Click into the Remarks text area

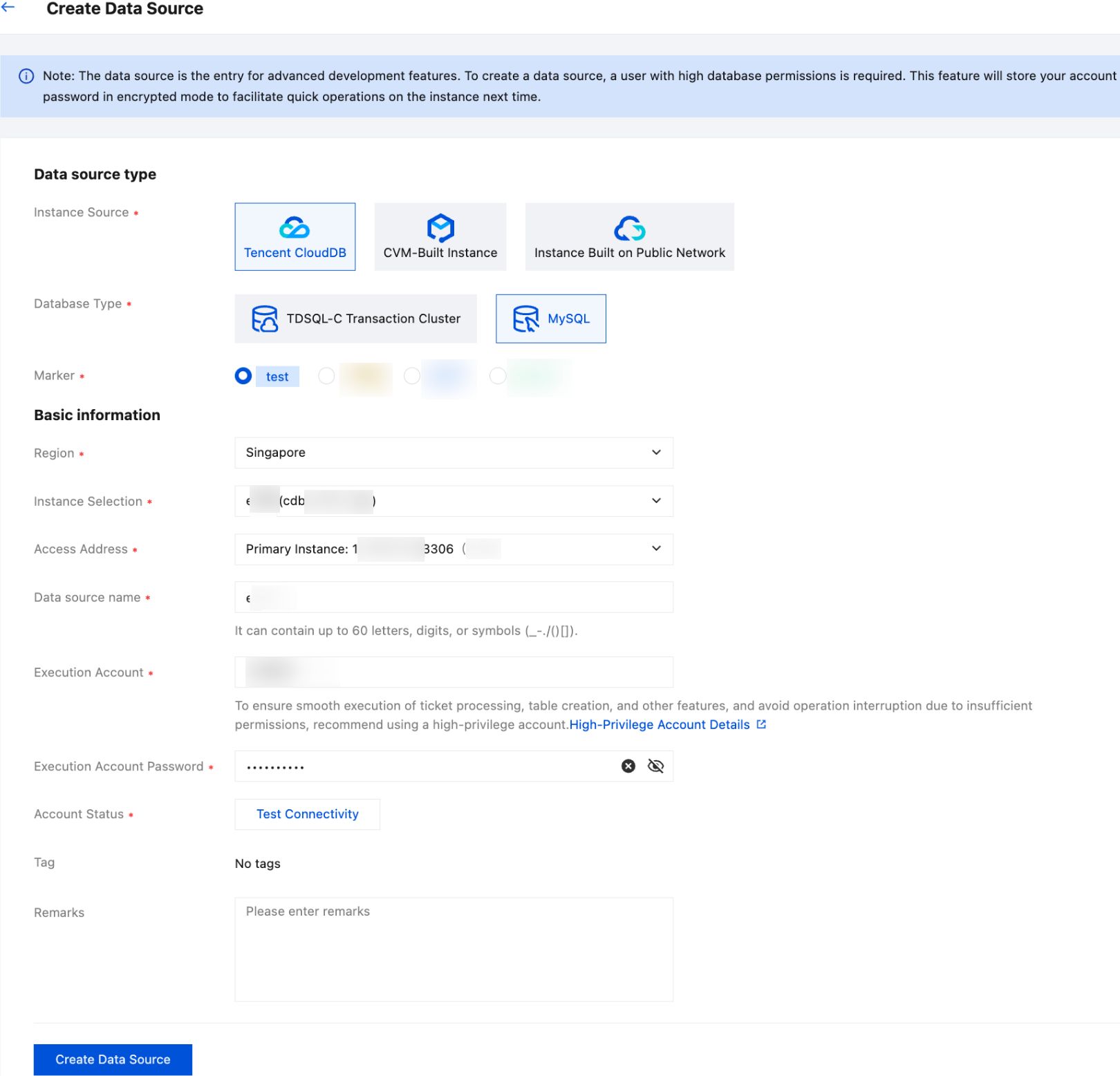[454, 950]
